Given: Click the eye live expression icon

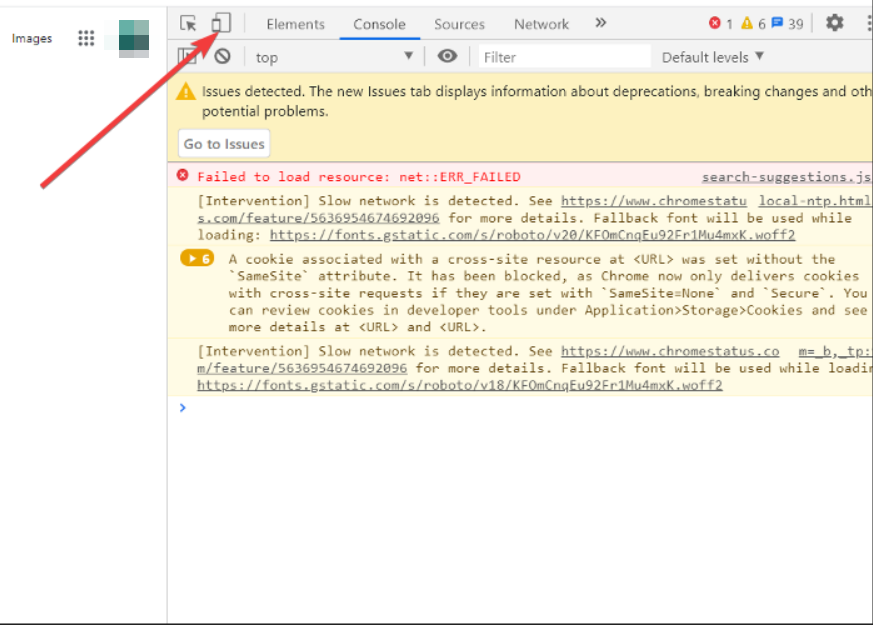Looking at the screenshot, I should pos(447,57).
